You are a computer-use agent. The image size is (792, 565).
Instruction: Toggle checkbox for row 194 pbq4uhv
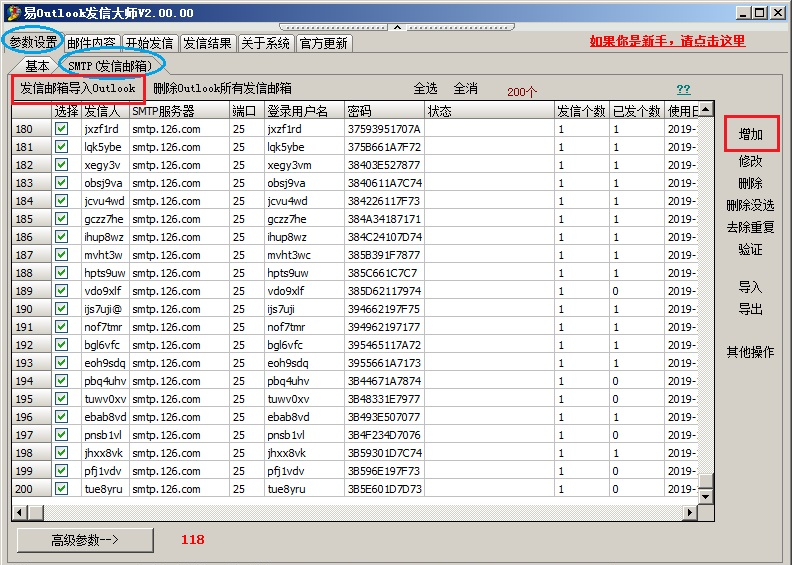click(x=62, y=381)
